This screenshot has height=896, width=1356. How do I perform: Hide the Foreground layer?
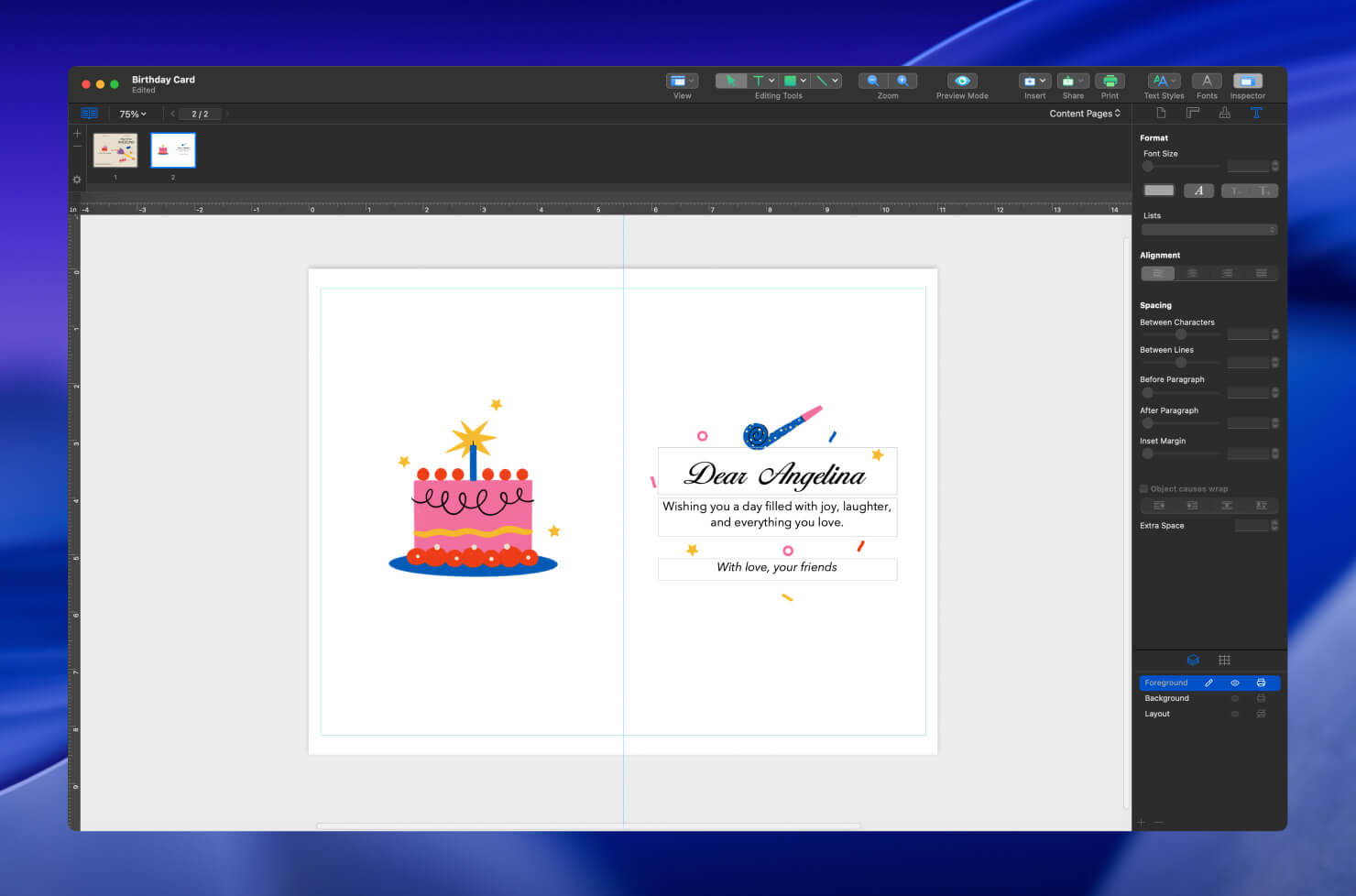point(1235,683)
